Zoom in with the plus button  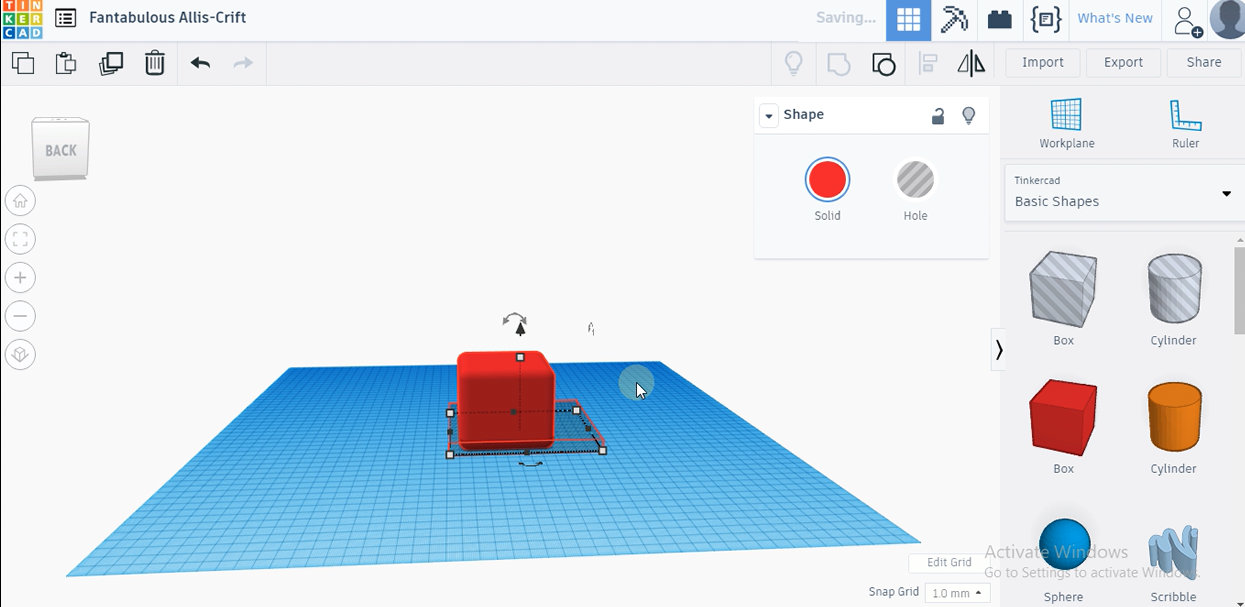[x=20, y=278]
